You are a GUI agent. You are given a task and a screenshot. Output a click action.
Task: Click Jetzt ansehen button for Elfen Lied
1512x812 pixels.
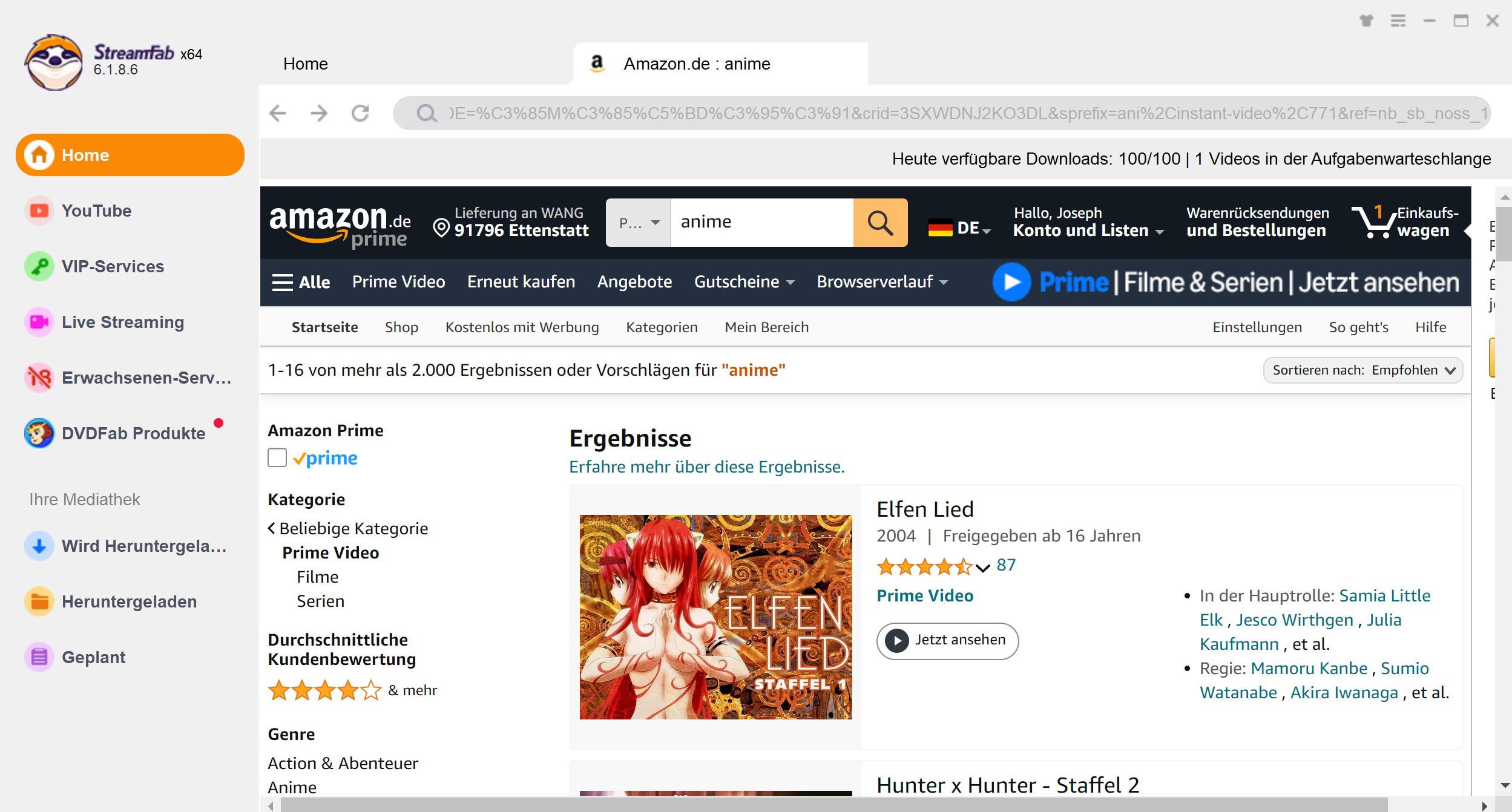[949, 639]
